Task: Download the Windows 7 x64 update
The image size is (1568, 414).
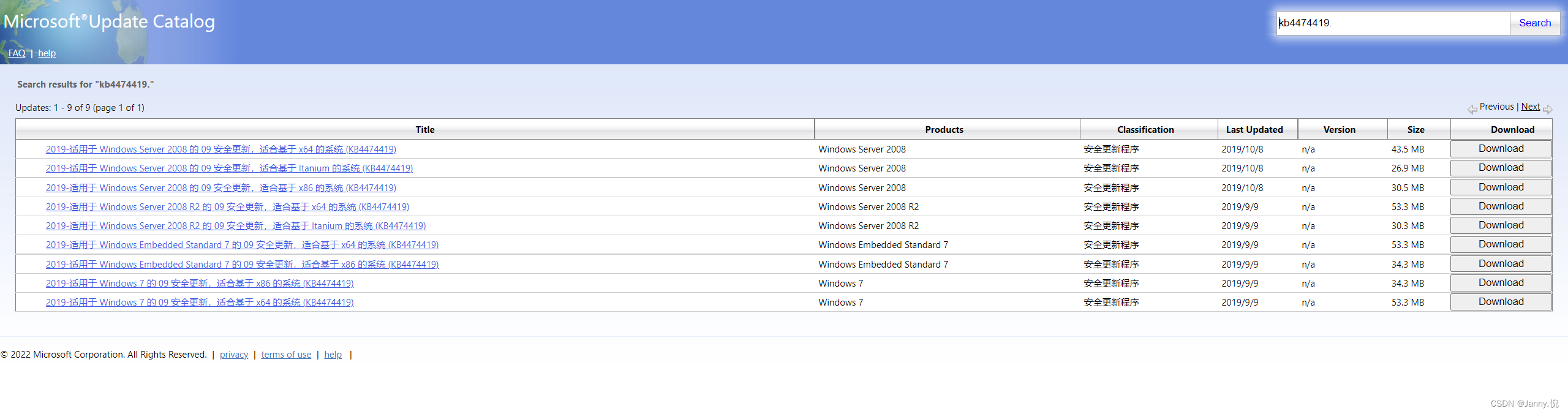Action: [1501, 302]
